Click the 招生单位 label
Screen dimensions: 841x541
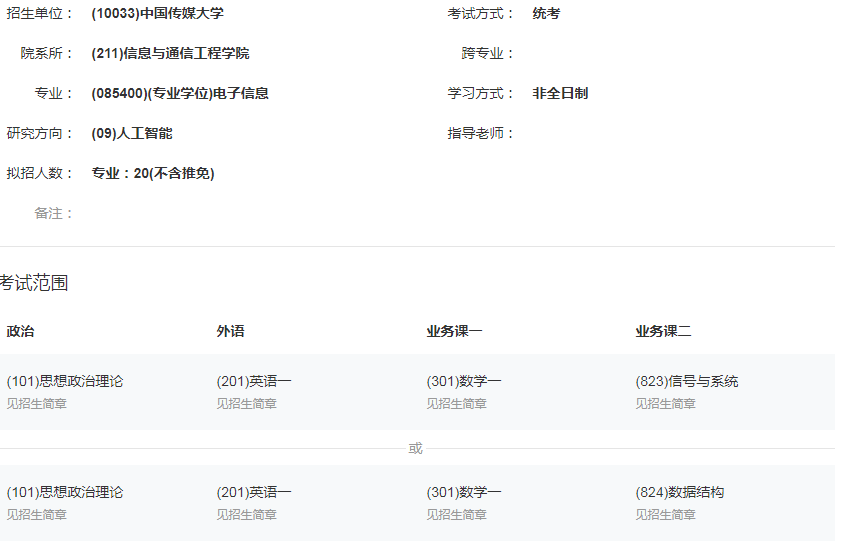pyautogui.click(x=40, y=13)
